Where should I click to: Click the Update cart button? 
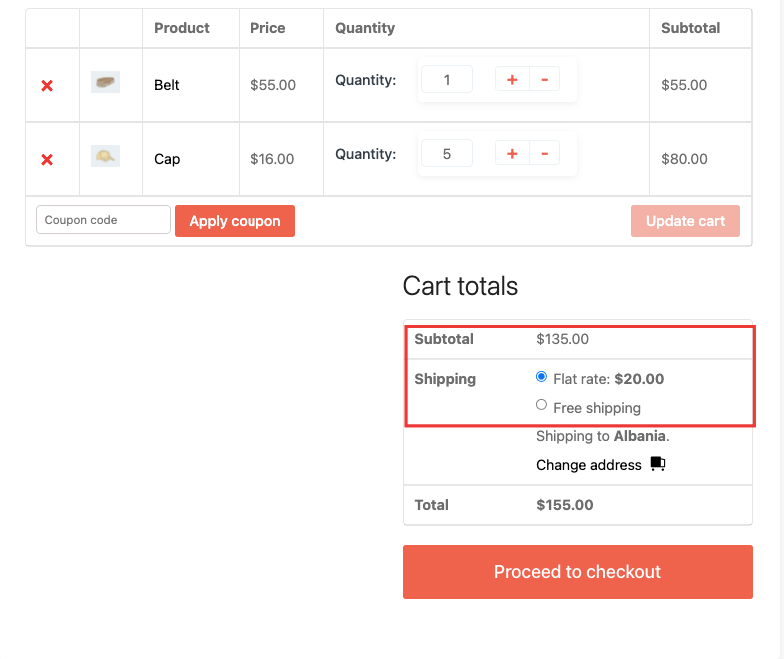(x=685, y=221)
